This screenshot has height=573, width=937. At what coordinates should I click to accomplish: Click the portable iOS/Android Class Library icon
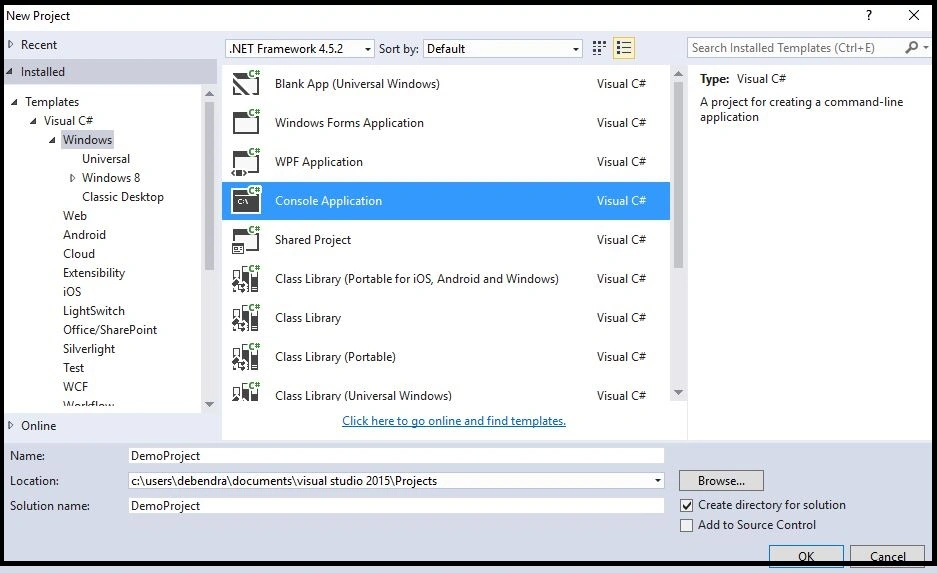click(x=246, y=278)
